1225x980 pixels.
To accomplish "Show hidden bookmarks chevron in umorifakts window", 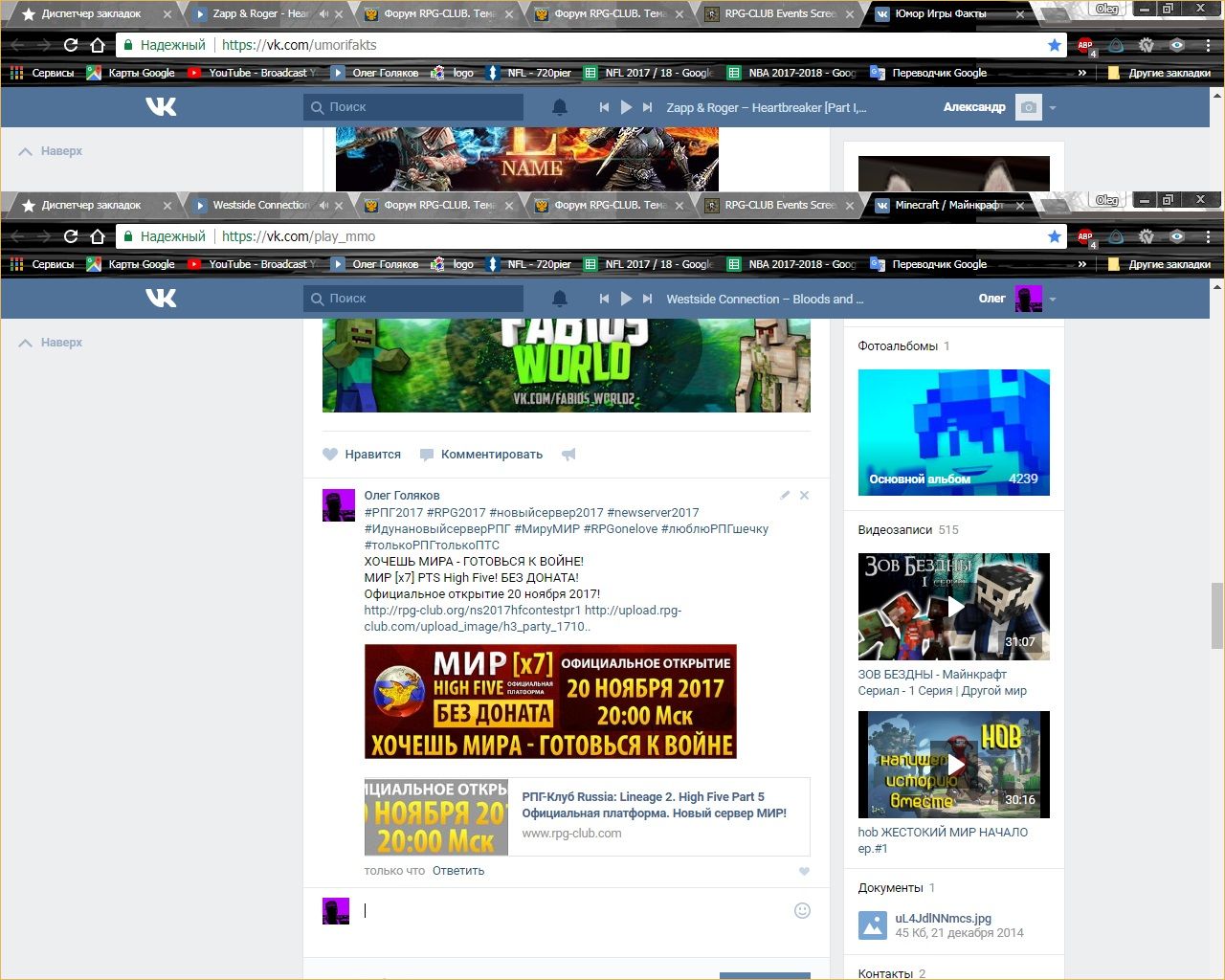I will click(x=1082, y=73).
